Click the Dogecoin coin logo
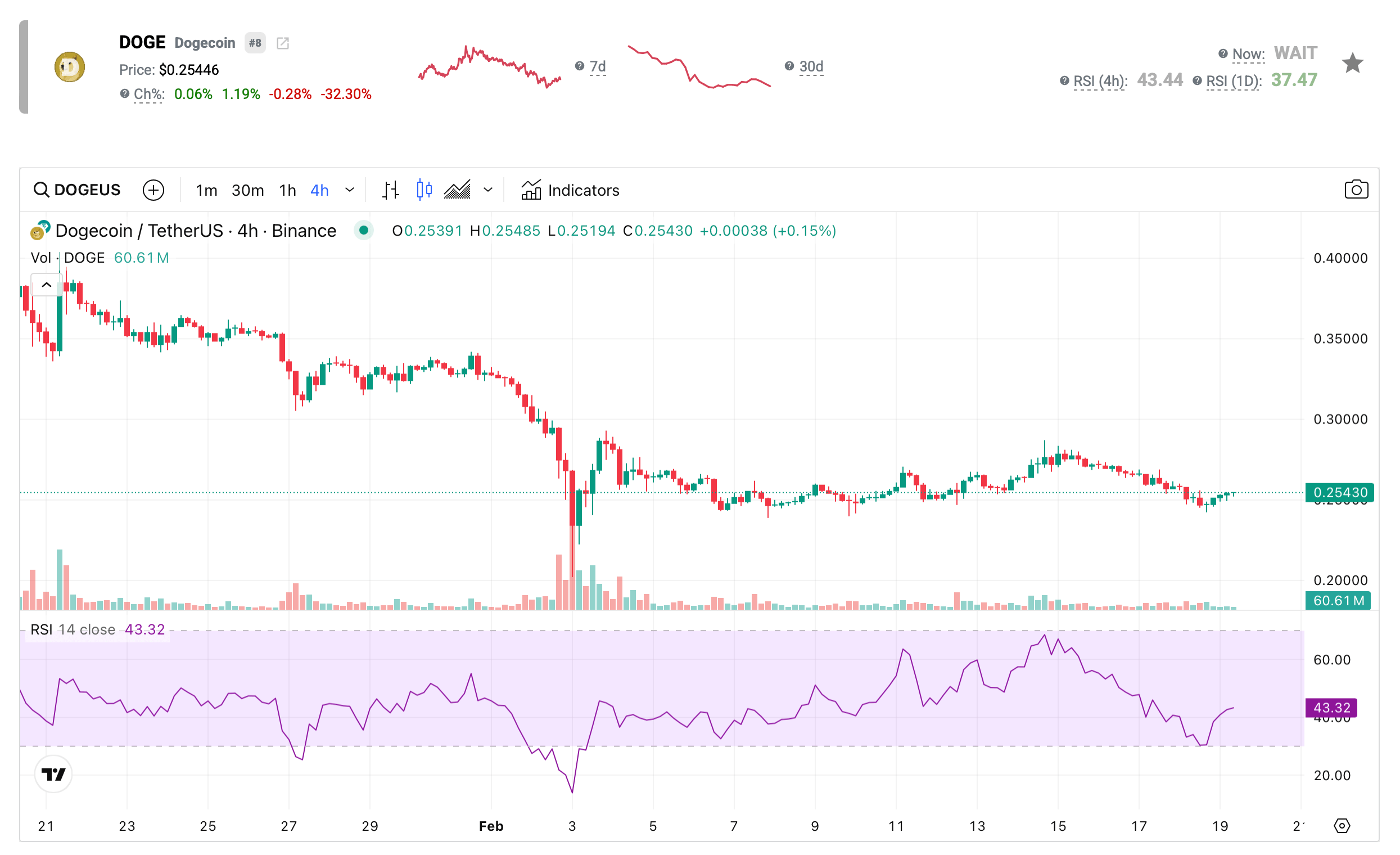The image size is (1400, 855). 69,67
